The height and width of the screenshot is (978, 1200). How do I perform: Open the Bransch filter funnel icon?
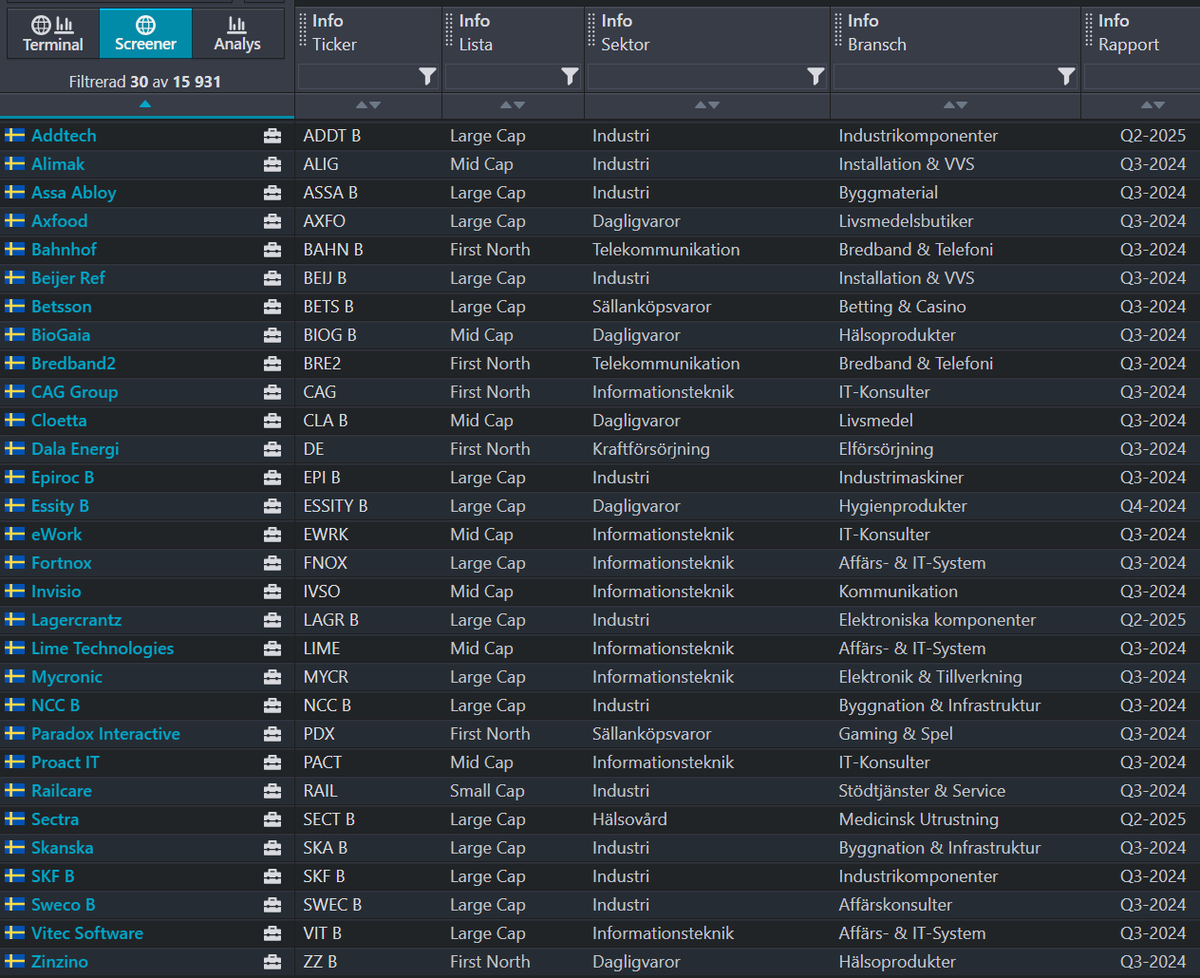pos(1066,77)
